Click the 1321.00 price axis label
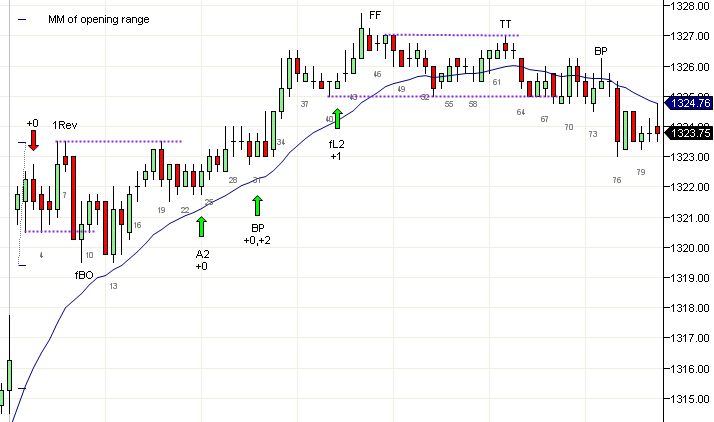The width and height of the screenshot is (714, 422). pyautogui.click(x=690, y=218)
